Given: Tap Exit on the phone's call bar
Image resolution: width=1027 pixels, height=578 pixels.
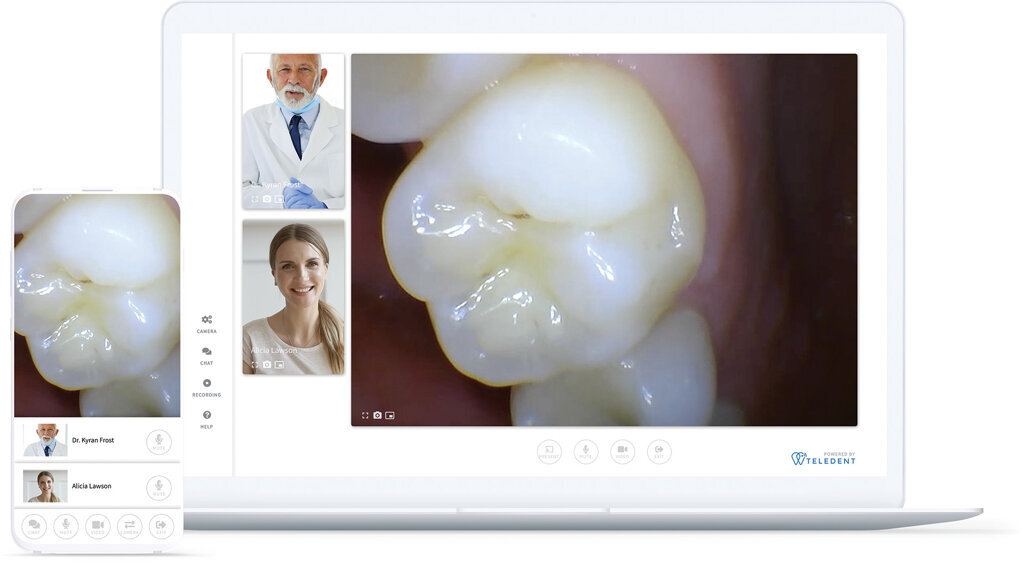Looking at the screenshot, I should (x=160, y=525).
